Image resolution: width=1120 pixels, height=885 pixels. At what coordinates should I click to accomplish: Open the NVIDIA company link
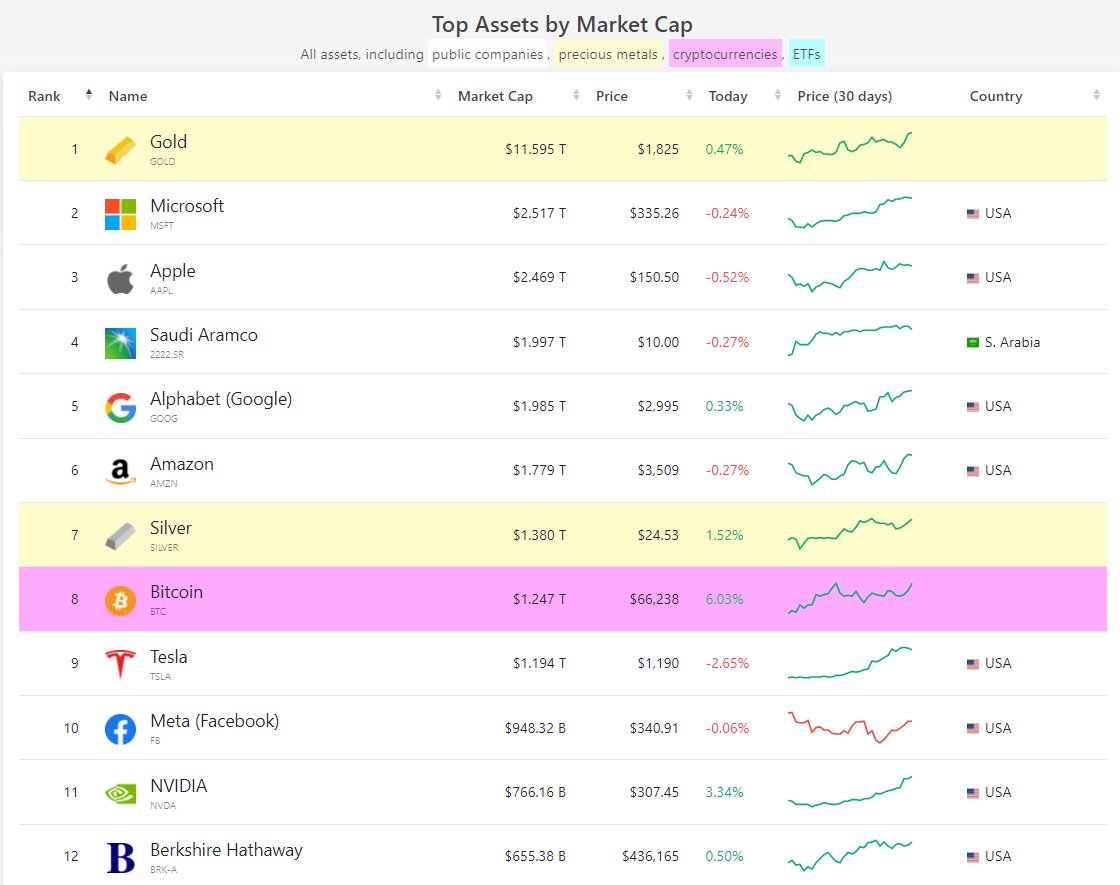tap(179, 786)
